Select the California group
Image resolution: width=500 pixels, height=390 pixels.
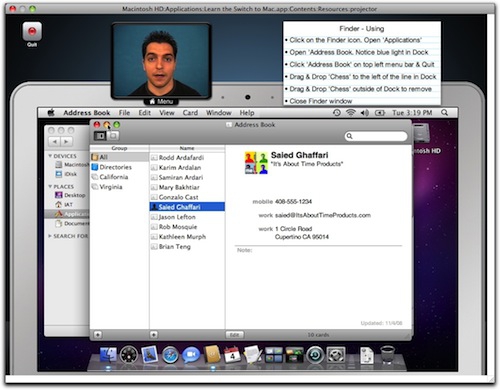coord(119,177)
